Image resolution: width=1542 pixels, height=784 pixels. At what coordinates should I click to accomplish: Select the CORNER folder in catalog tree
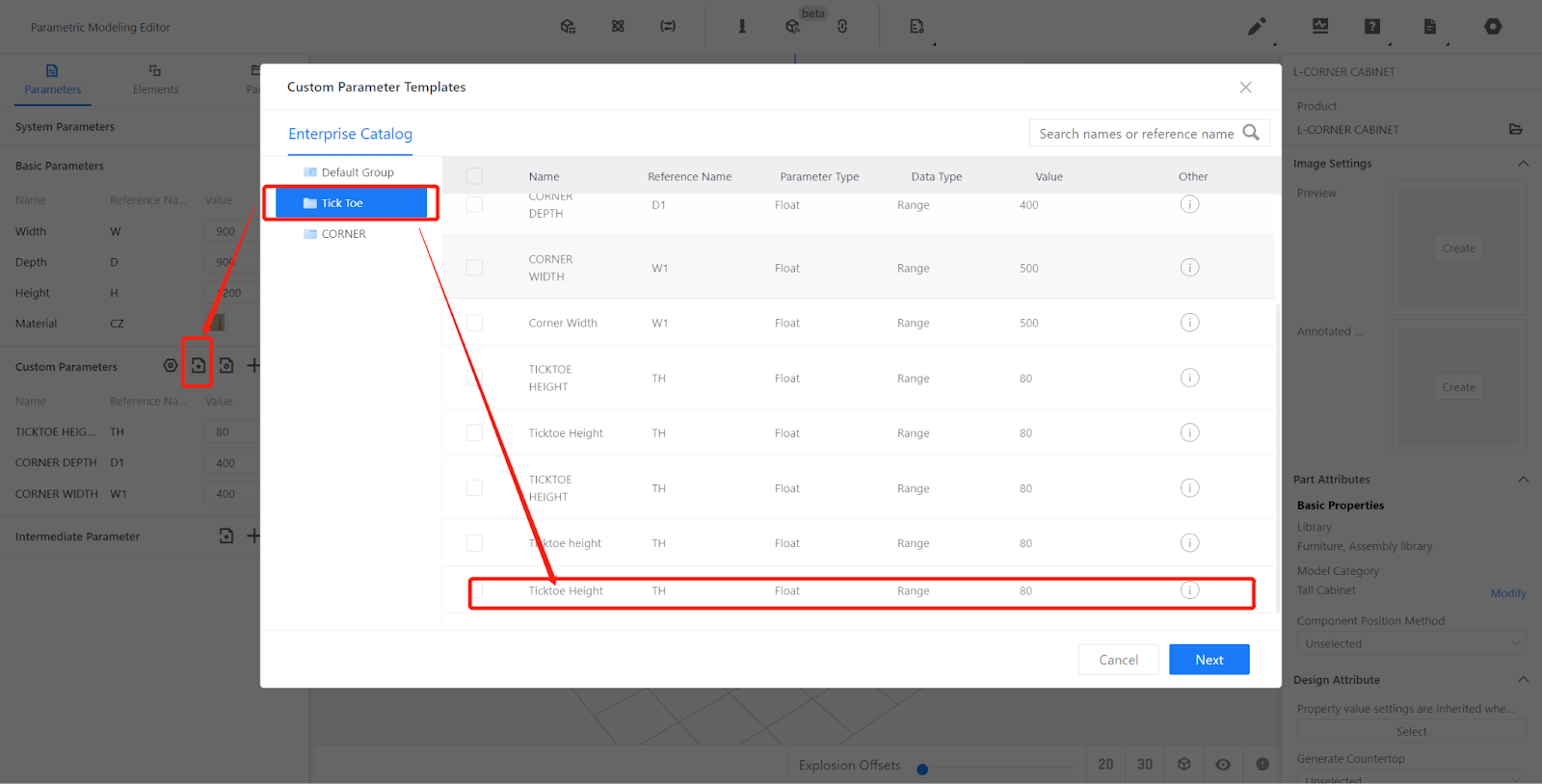pyautogui.click(x=343, y=234)
